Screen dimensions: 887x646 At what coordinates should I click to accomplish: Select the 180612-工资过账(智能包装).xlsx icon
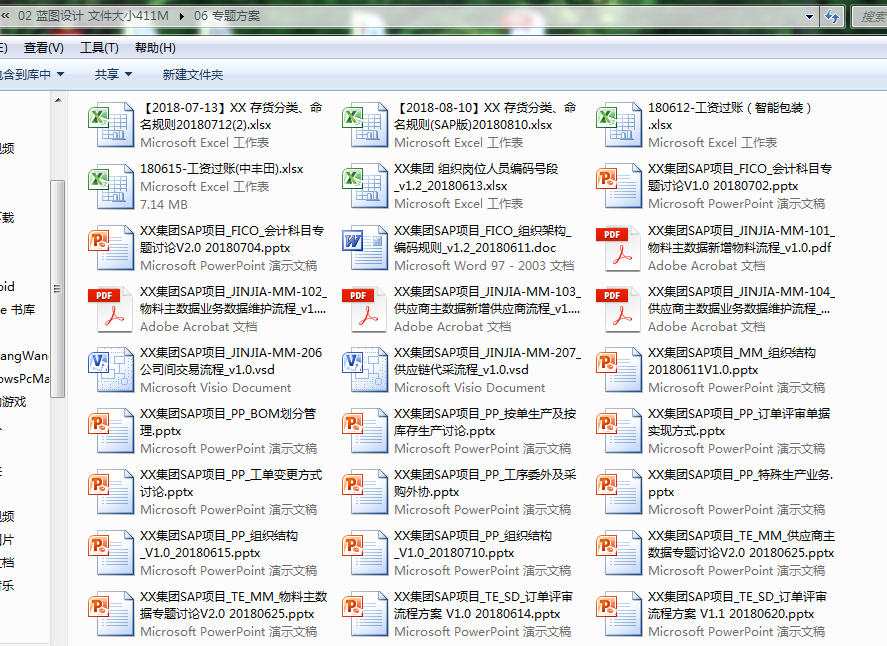[618, 125]
